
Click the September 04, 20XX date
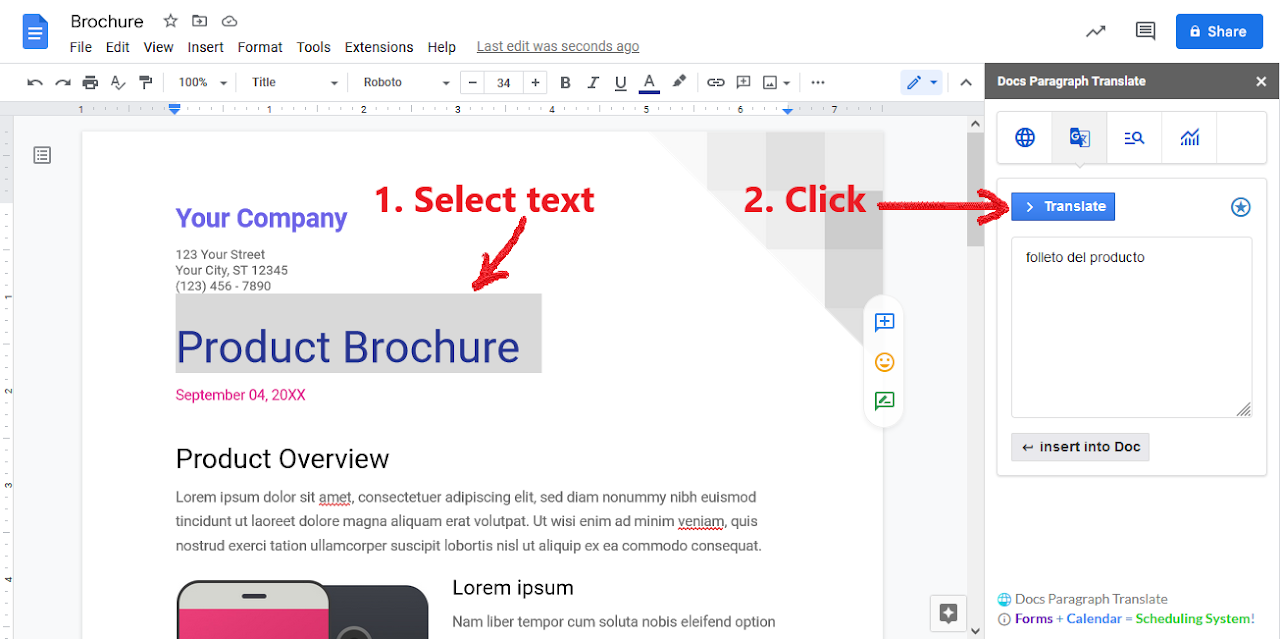pyautogui.click(x=240, y=395)
